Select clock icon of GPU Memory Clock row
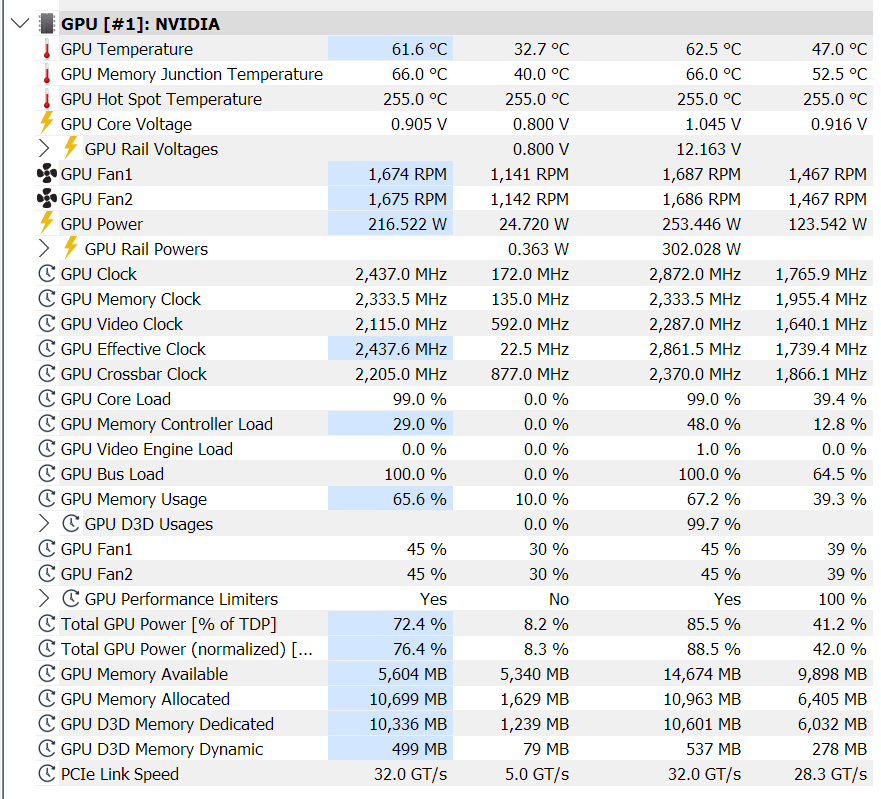The height and width of the screenshot is (799, 881). pos(47,299)
